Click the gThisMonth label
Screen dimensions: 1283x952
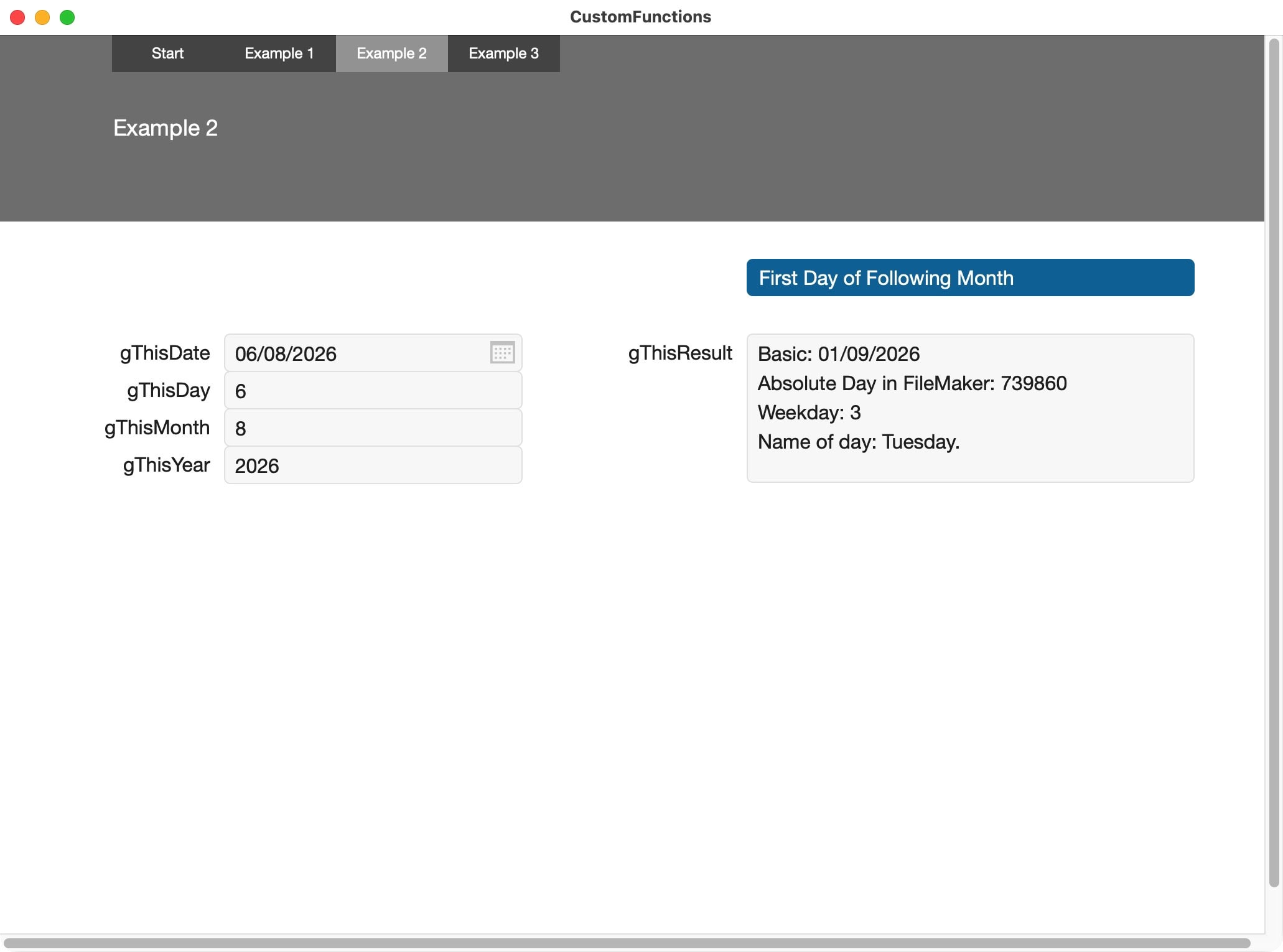click(157, 428)
